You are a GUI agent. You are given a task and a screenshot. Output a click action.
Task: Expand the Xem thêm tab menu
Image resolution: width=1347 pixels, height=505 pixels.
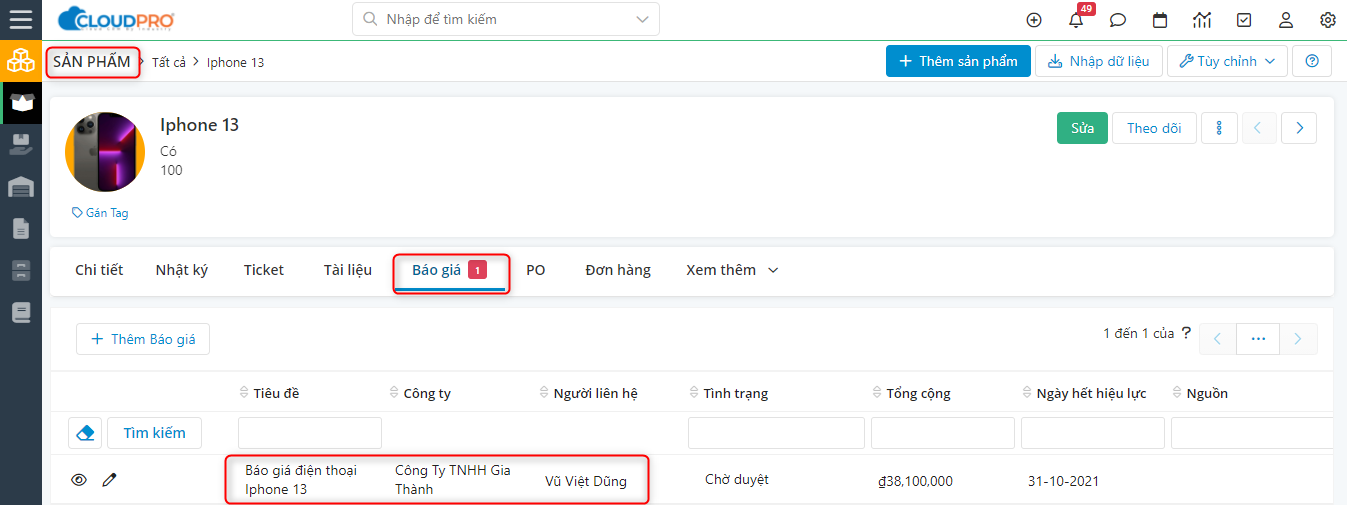tap(731, 270)
